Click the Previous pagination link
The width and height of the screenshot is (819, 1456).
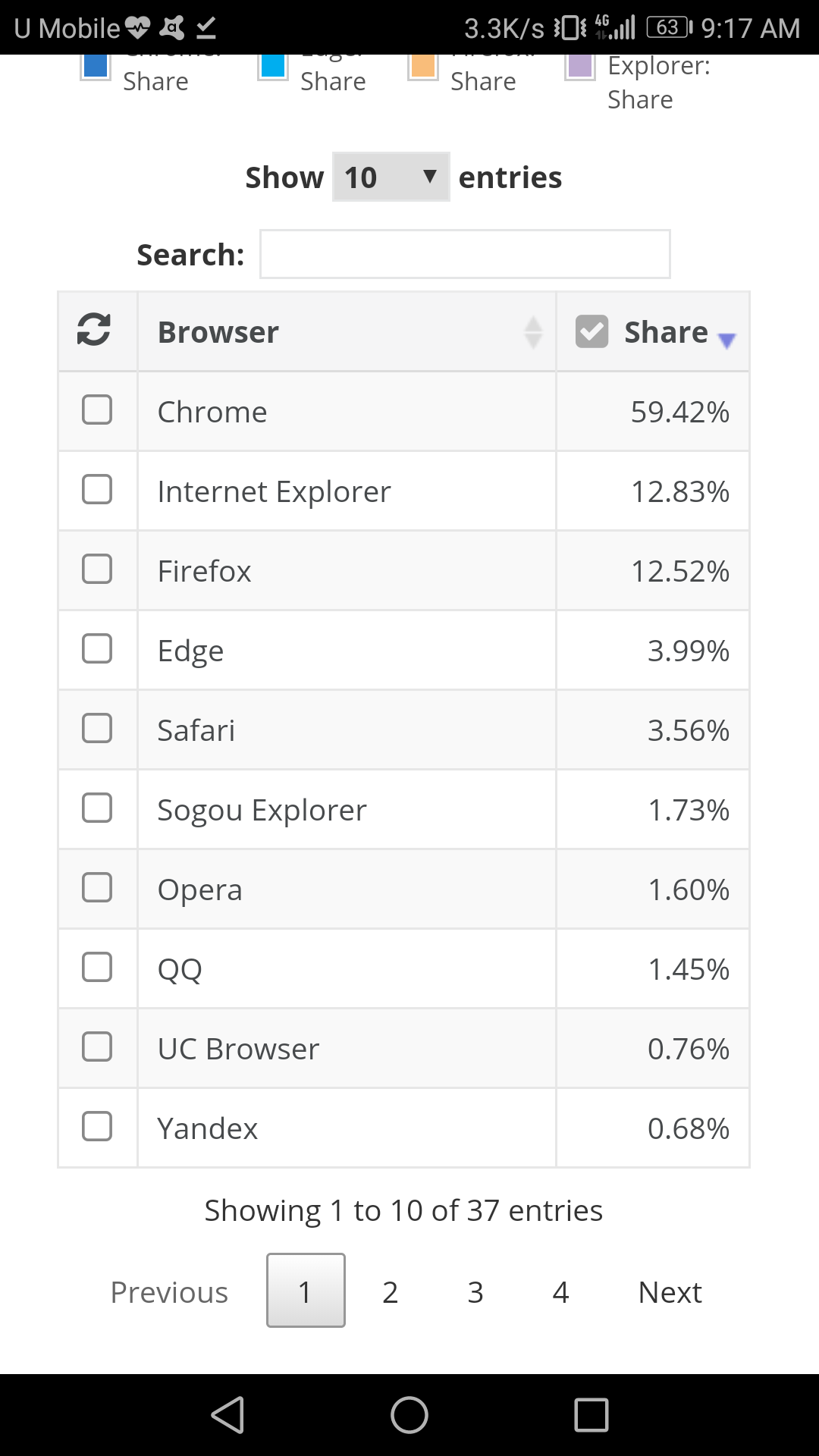click(169, 1291)
